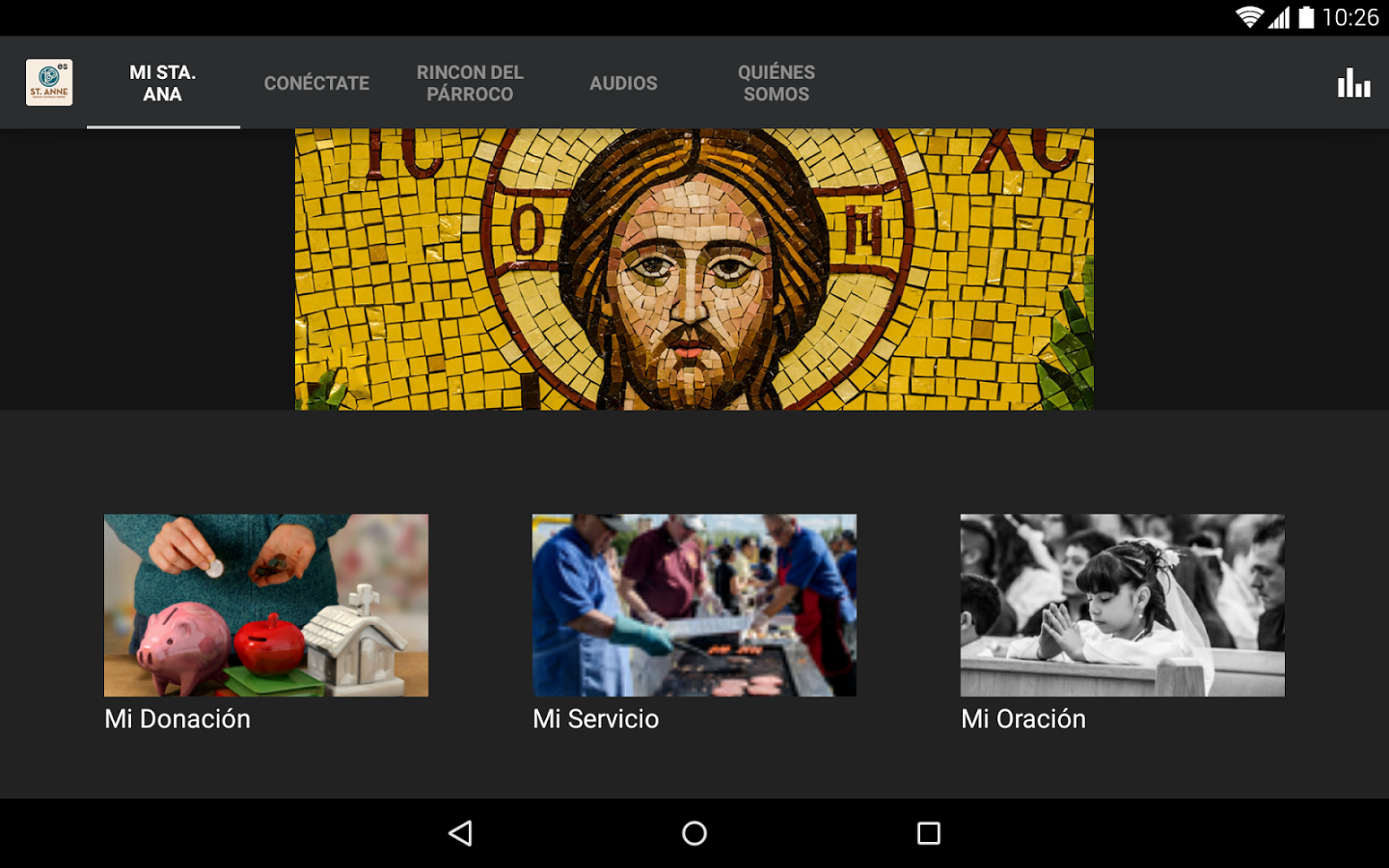Tap the Android home circle button

(694, 833)
